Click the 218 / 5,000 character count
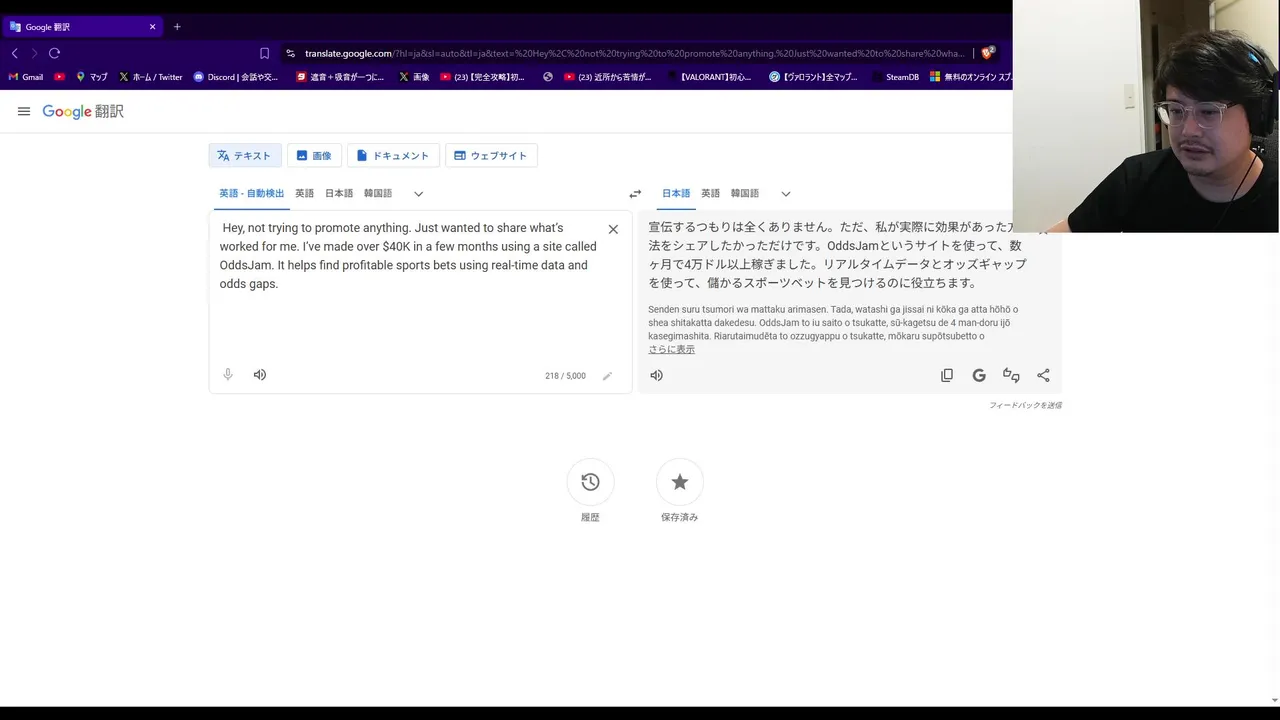Image resolution: width=1280 pixels, height=720 pixels. 565,376
